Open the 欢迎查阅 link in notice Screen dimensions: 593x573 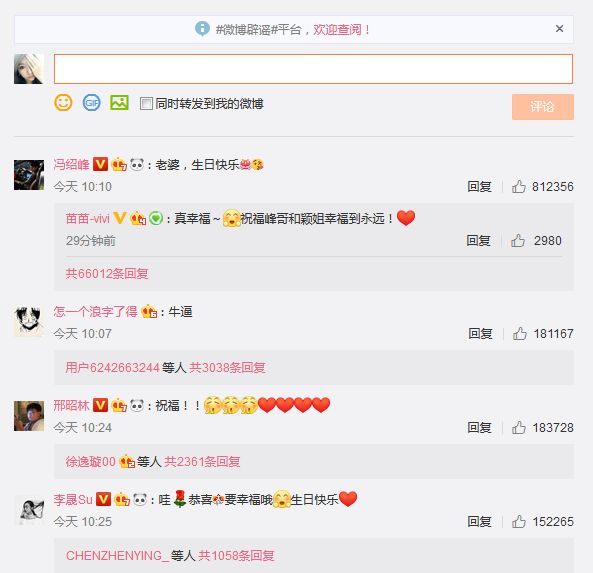341,29
